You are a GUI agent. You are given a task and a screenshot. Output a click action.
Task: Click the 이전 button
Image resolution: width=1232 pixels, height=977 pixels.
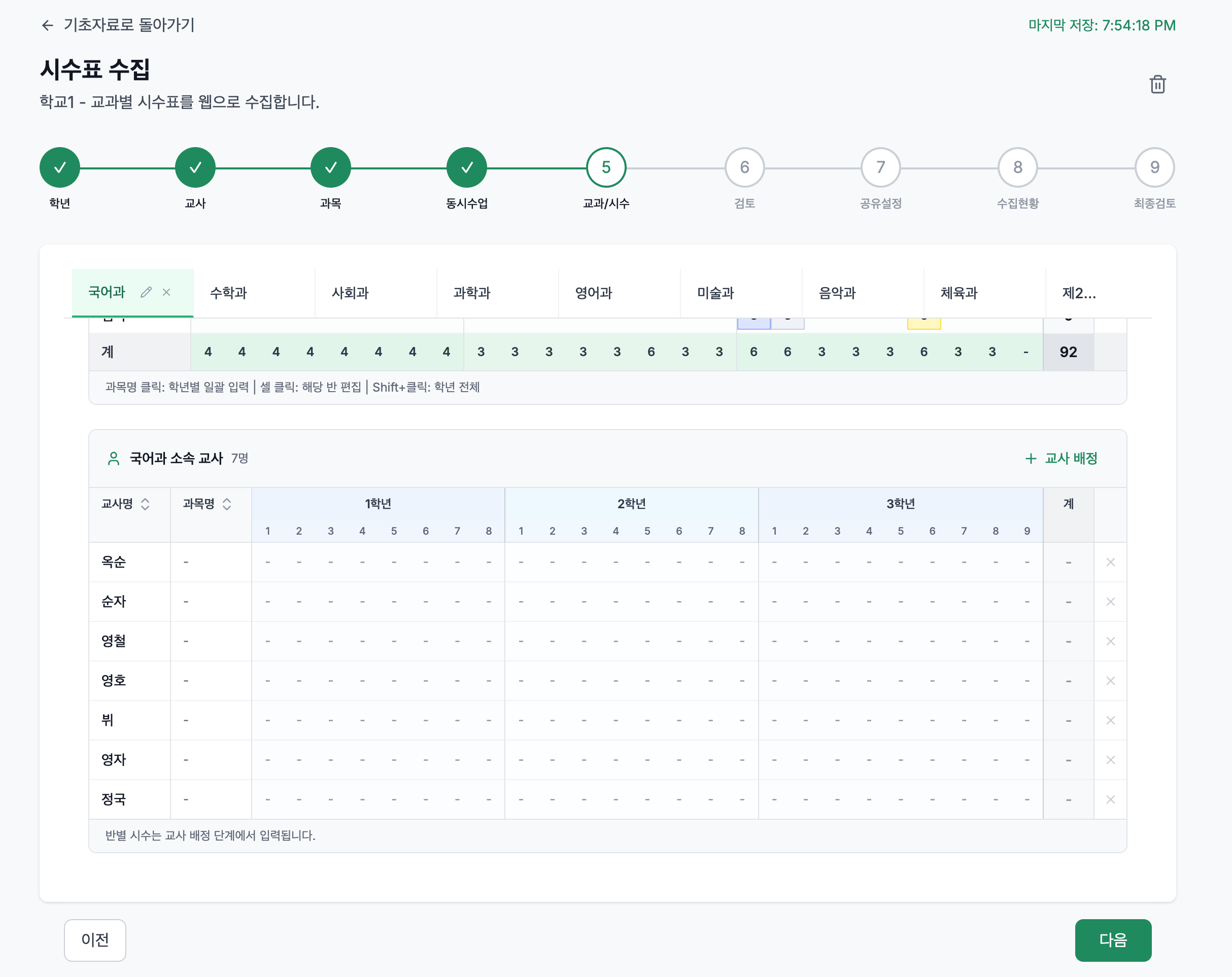tap(95, 940)
